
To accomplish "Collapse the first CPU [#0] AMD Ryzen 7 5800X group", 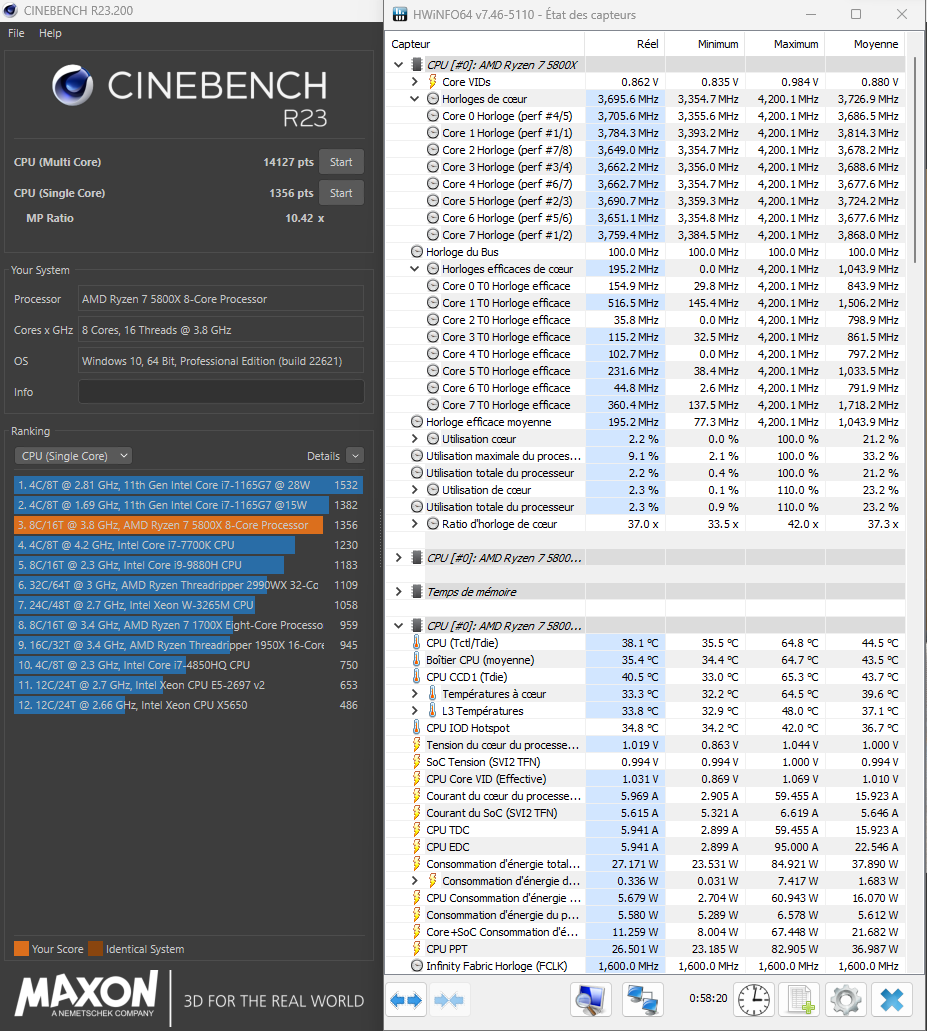I will coord(398,64).
